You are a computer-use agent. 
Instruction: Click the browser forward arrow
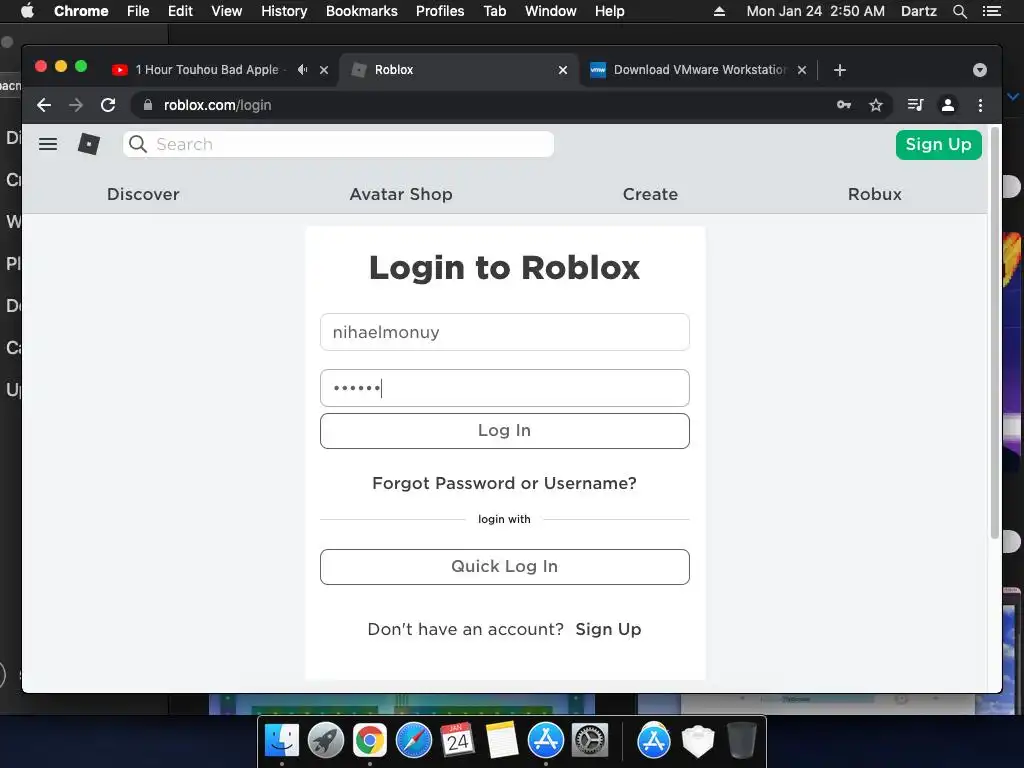pyautogui.click(x=76, y=105)
